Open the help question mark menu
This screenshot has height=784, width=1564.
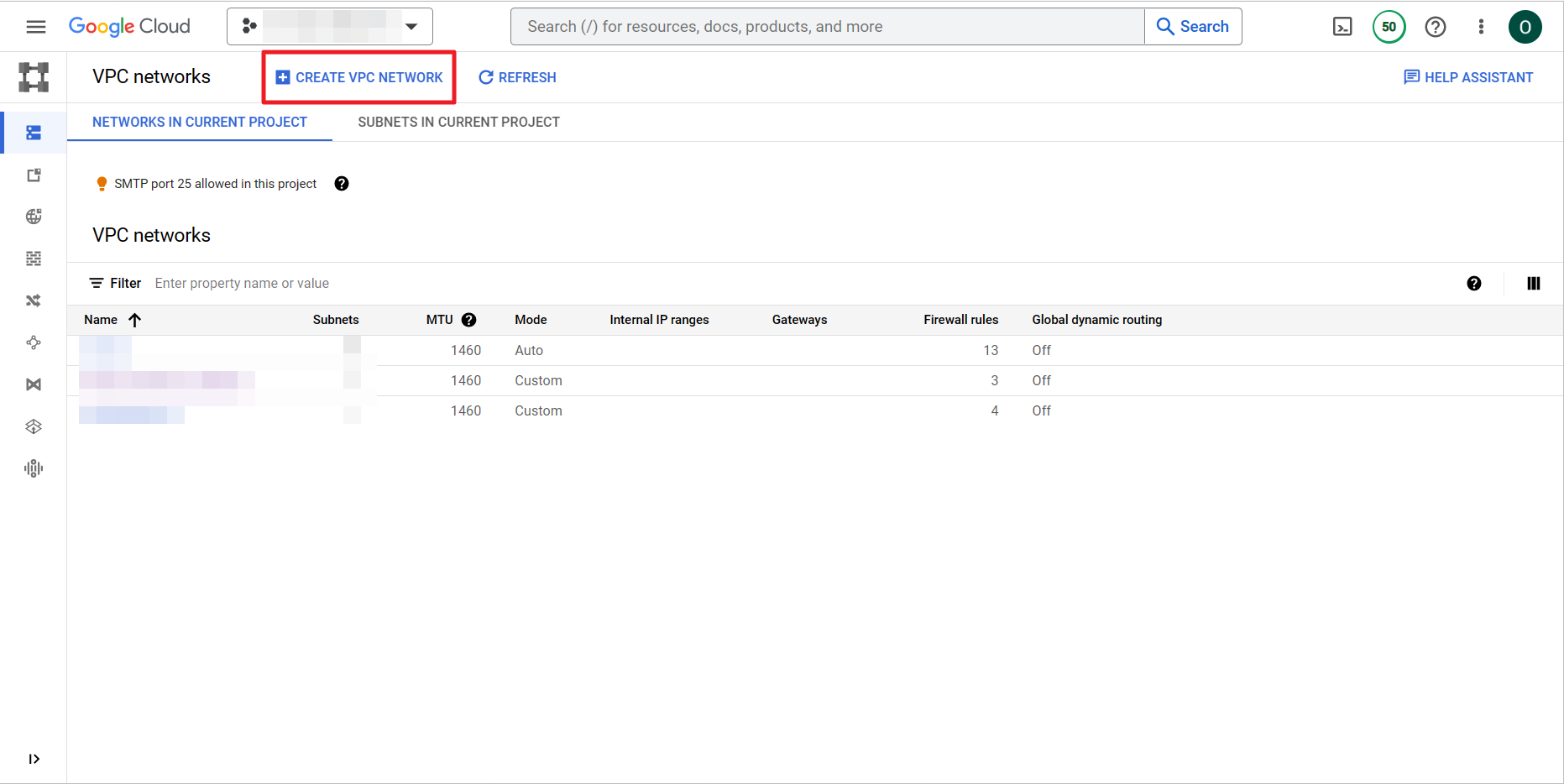click(x=1436, y=27)
